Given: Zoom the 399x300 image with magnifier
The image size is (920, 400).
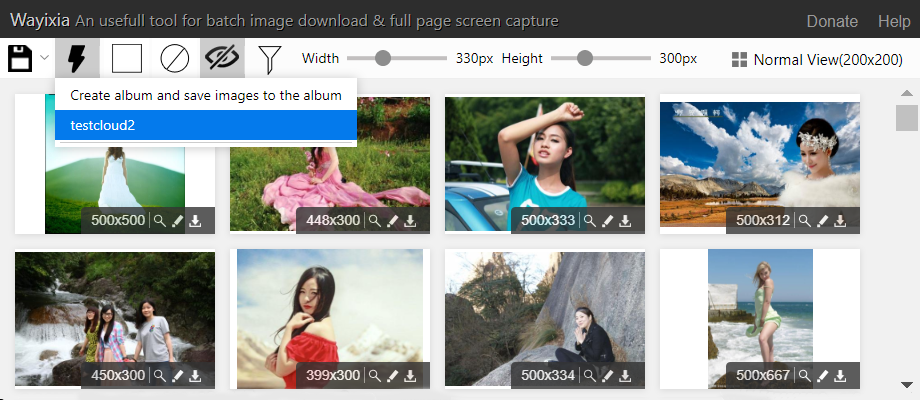Looking at the screenshot, I should pos(374,375).
